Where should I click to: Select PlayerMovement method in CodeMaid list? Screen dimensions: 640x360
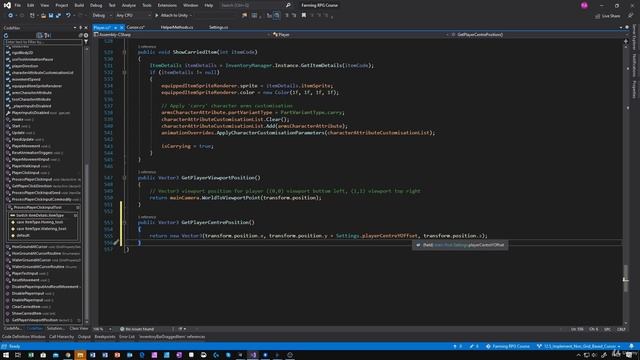(26, 146)
